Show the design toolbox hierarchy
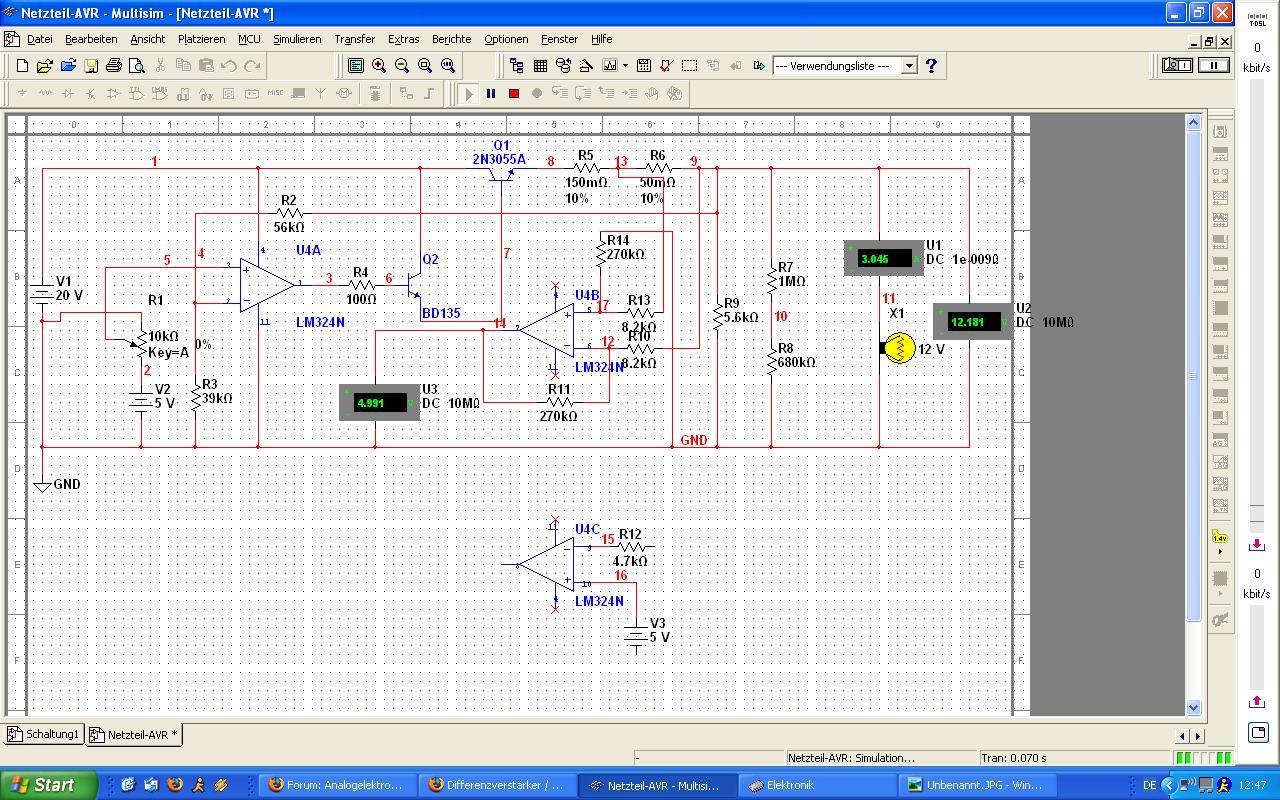The image size is (1280, 800). (x=517, y=66)
